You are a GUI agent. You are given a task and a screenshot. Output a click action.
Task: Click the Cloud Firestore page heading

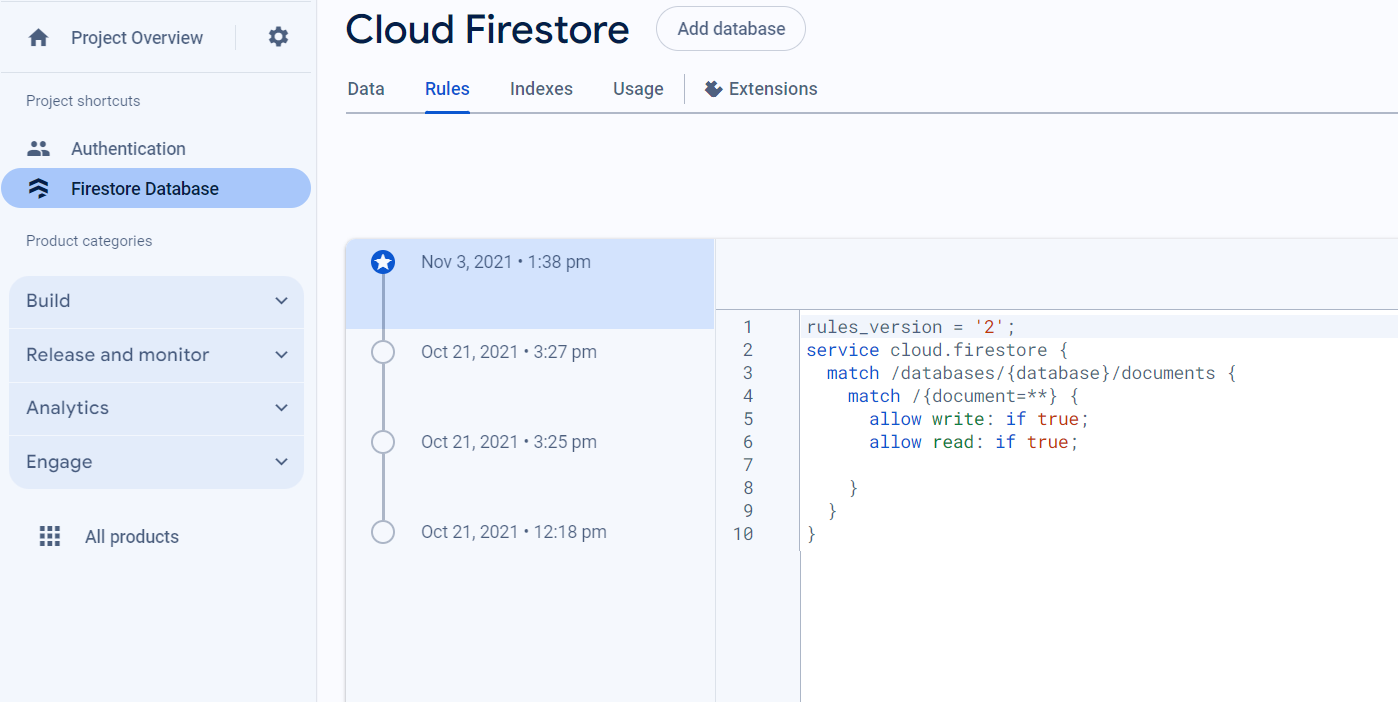coord(488,30)
